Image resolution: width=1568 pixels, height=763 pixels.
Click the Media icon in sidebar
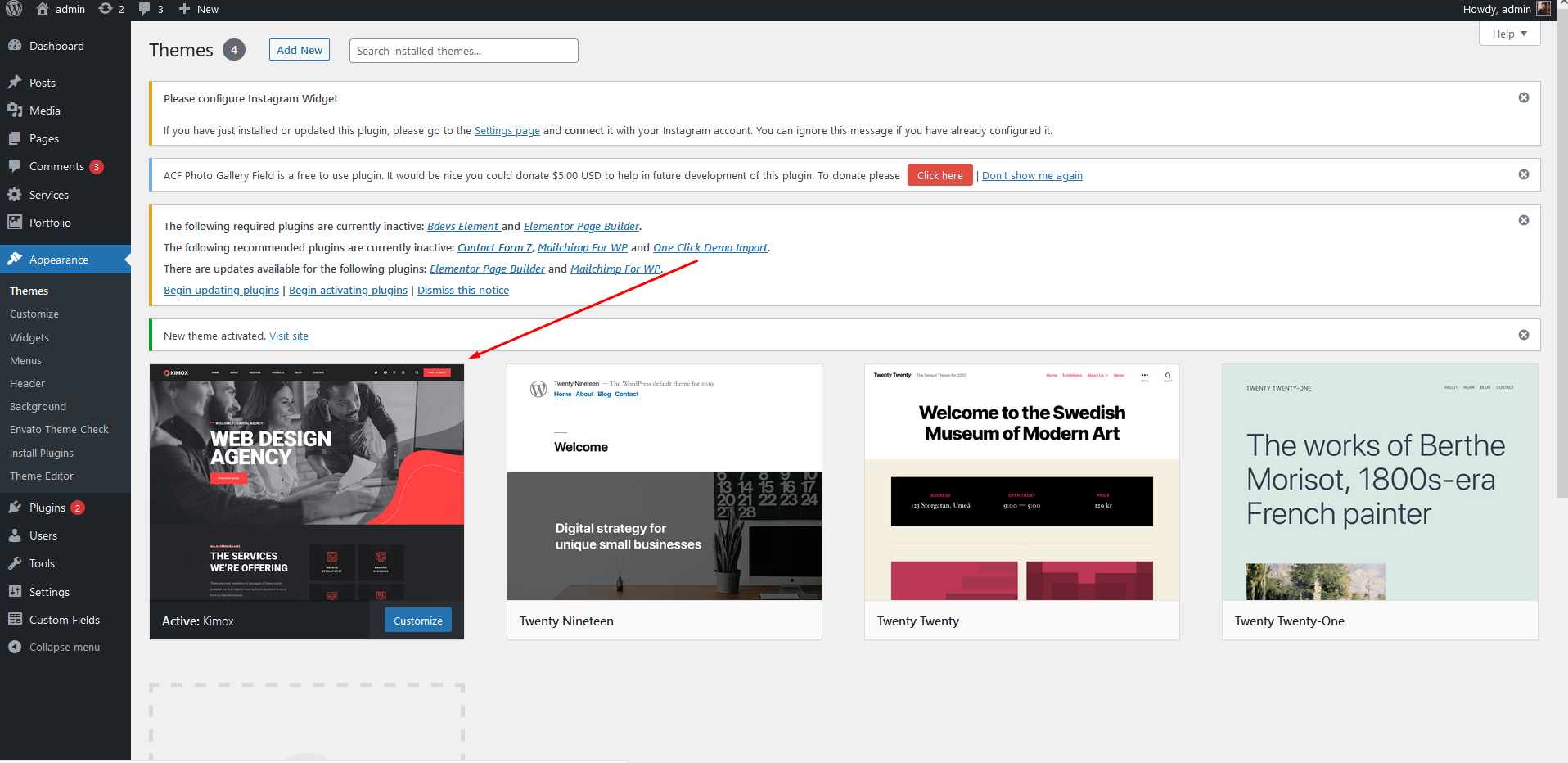(x=15, y=111)
